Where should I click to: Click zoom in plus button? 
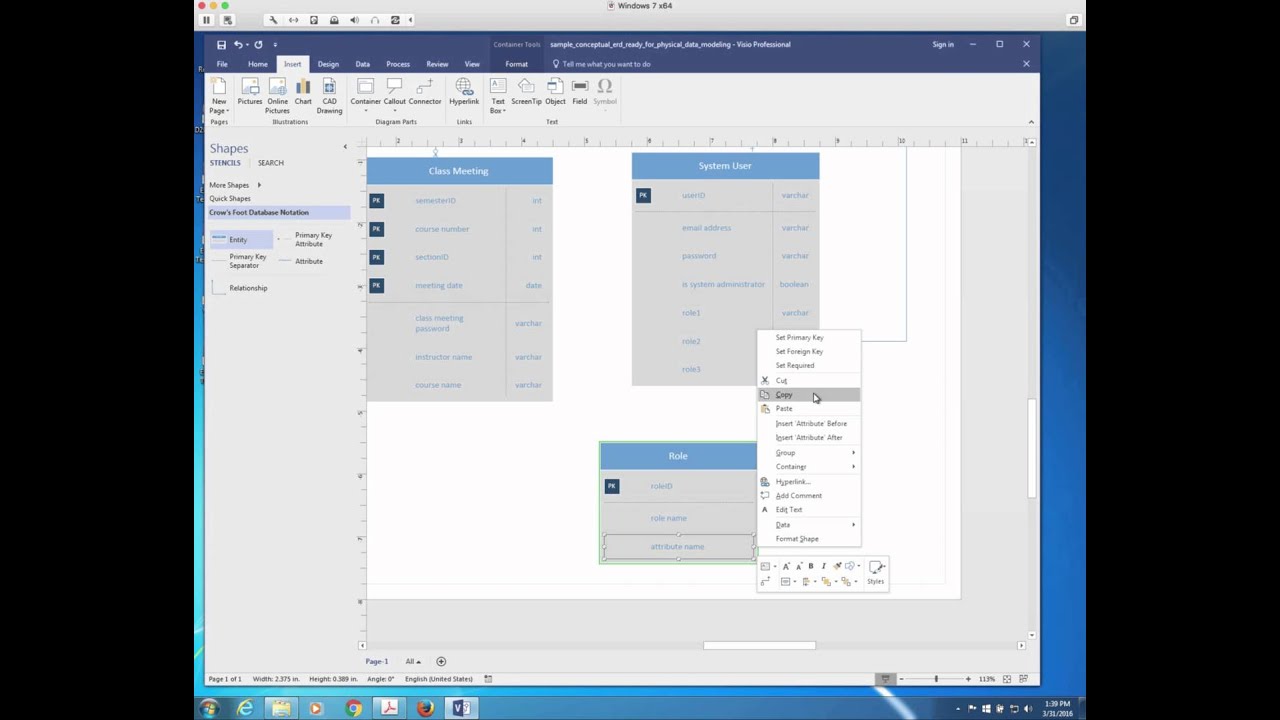(x=968, y=679)
